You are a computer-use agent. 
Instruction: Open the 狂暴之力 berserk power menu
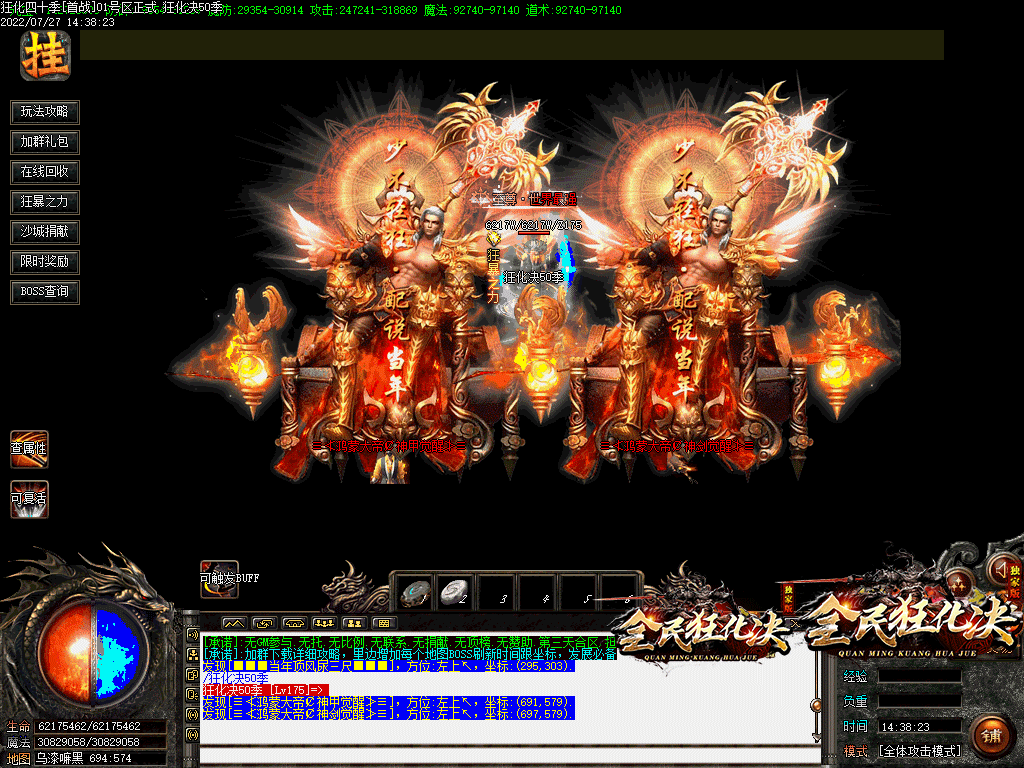[45, 201]
